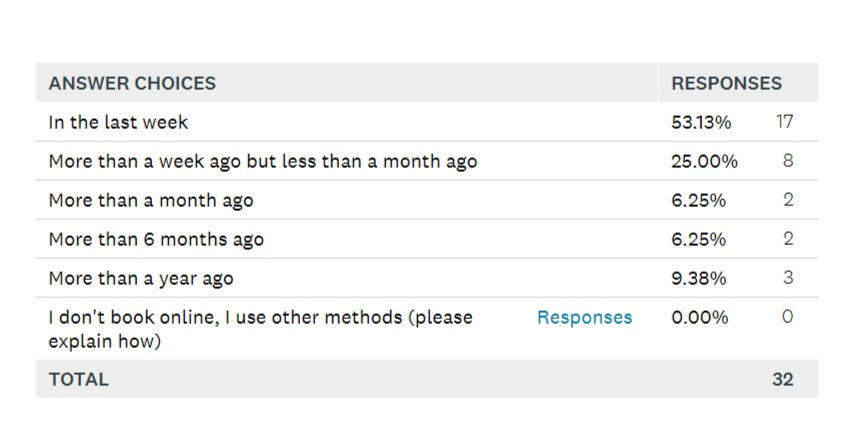Open the Responses link
Screen dimensions: 855x431
(x=584, y=318)
